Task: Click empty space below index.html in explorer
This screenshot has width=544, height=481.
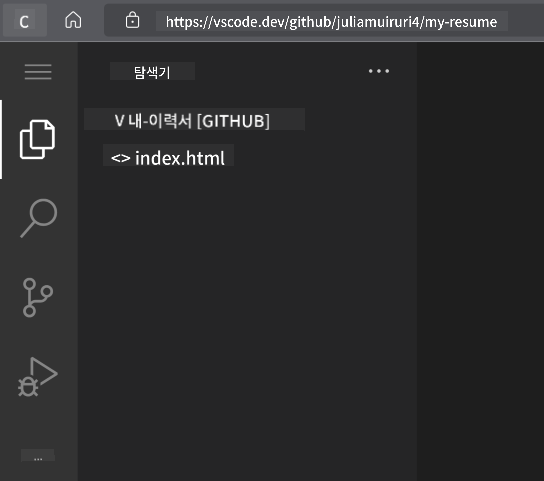Action: pyautogui.click(x=247, y=312)
